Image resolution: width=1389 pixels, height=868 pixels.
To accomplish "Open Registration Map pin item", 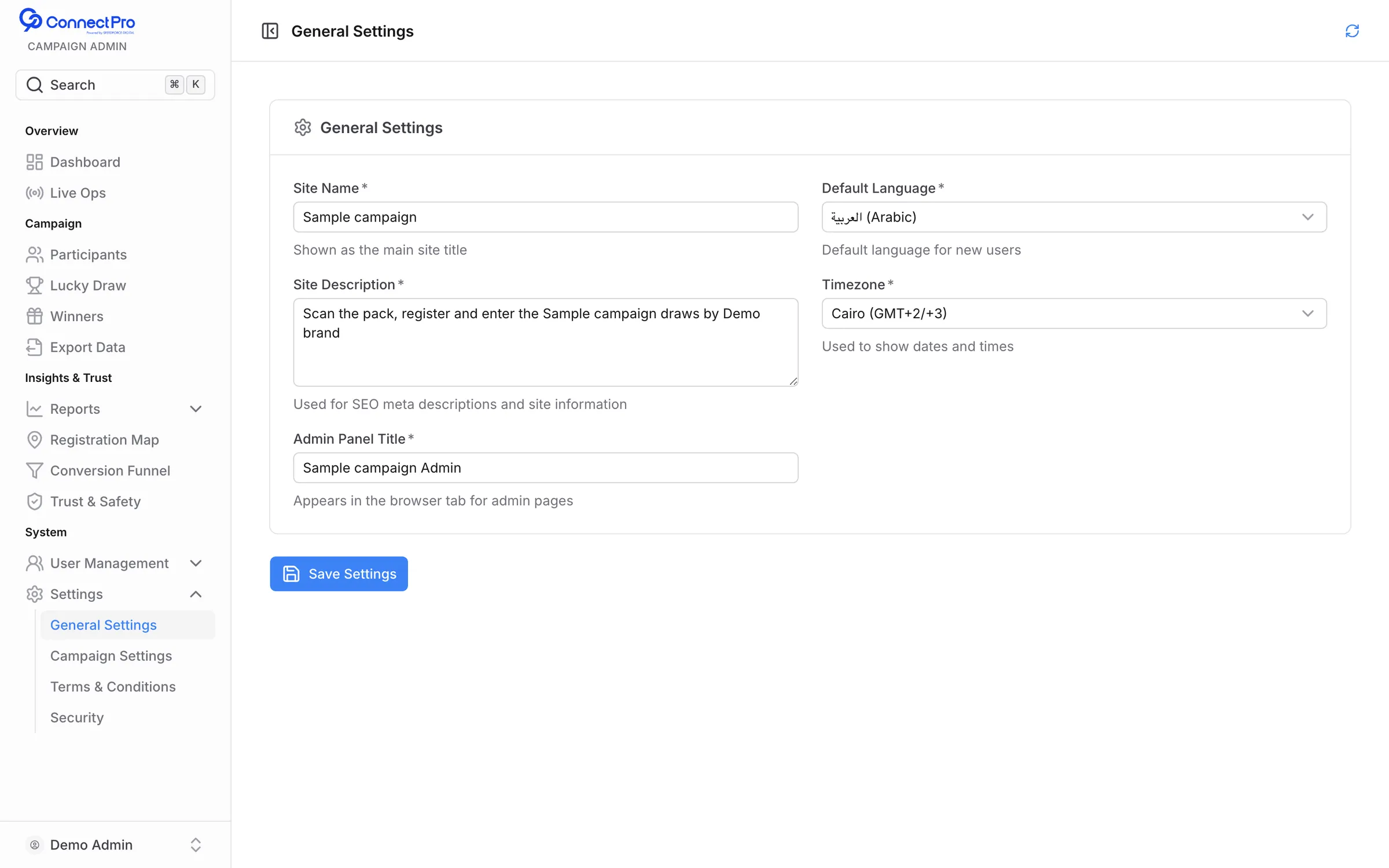I will coord(115,440).
